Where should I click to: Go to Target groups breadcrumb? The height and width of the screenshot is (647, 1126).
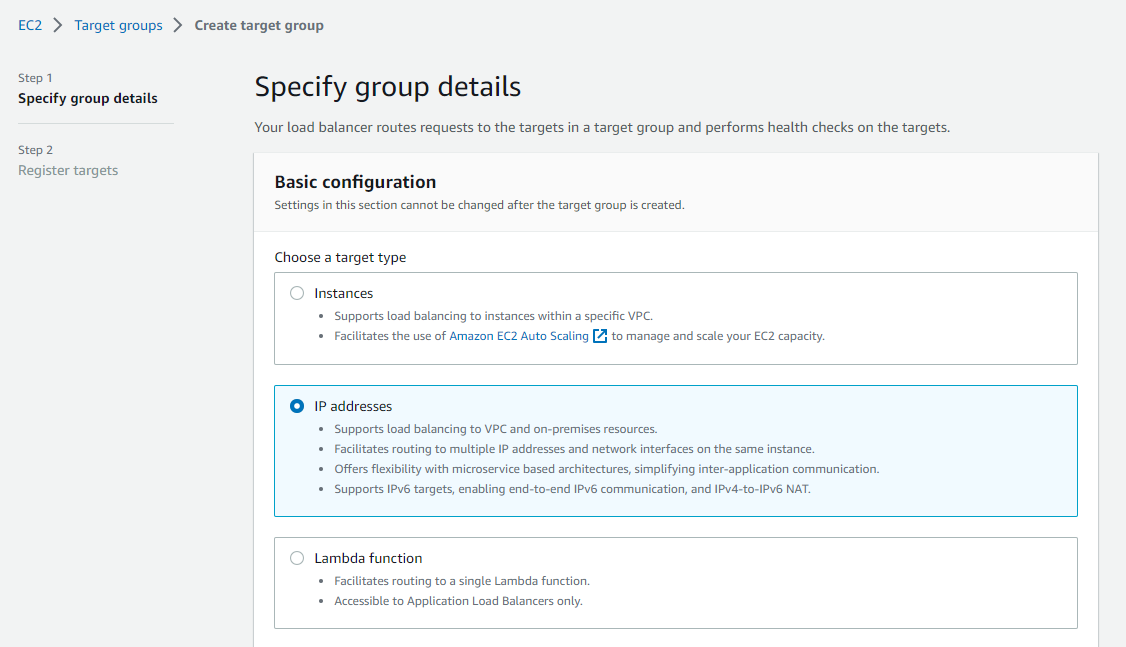[x=118, y=25]
